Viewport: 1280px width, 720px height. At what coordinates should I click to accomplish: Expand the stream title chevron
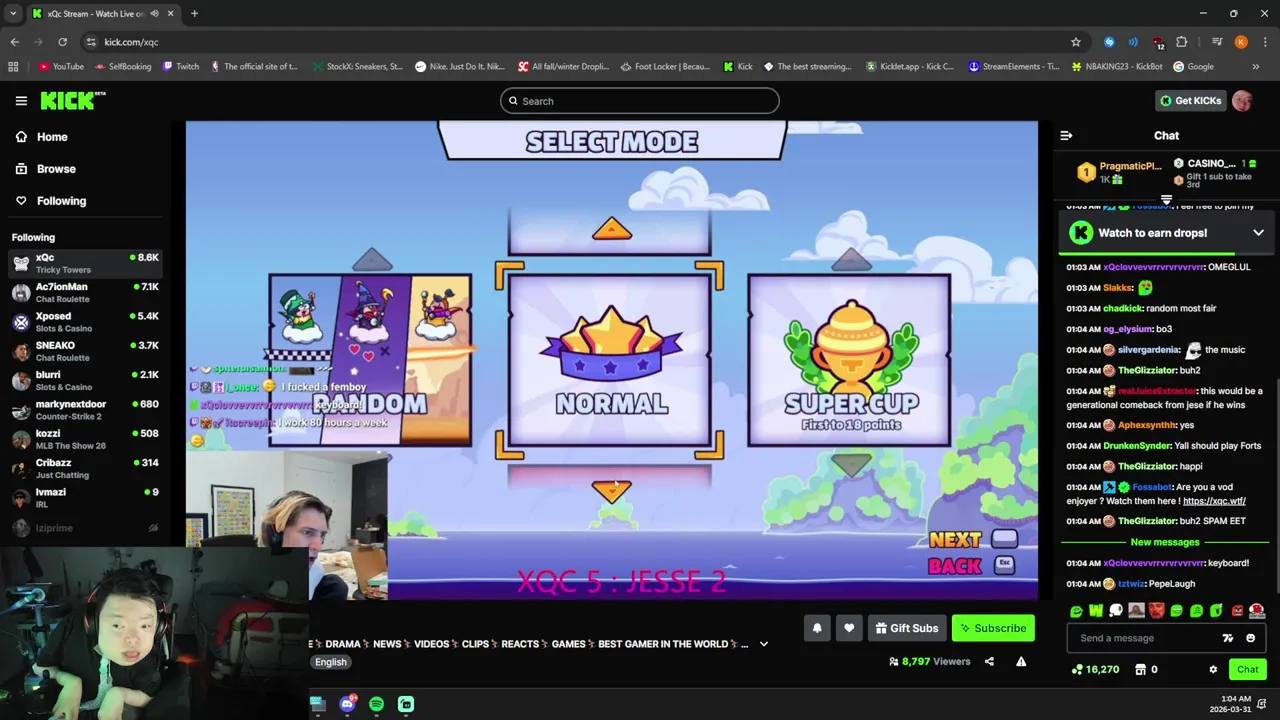pyautogui.click(x=764, y=644)
